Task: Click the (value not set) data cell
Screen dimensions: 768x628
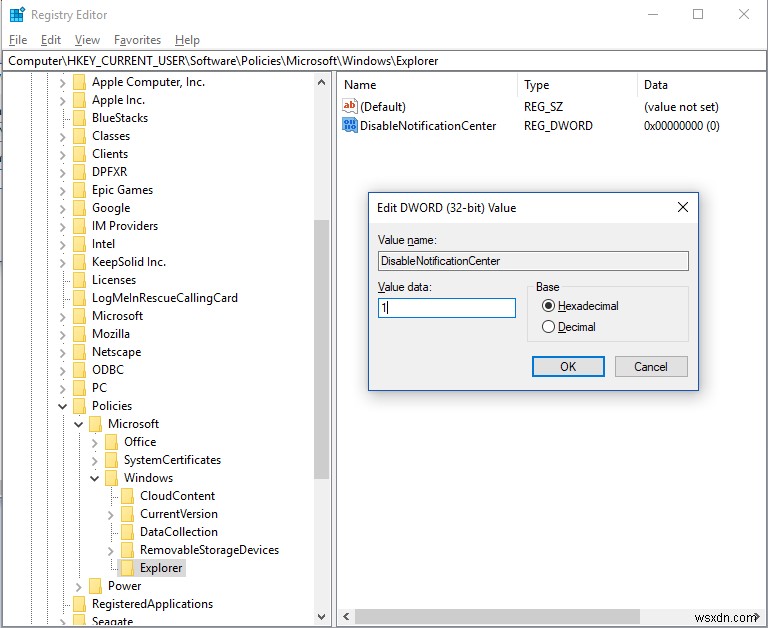Action: pos(681,107)
